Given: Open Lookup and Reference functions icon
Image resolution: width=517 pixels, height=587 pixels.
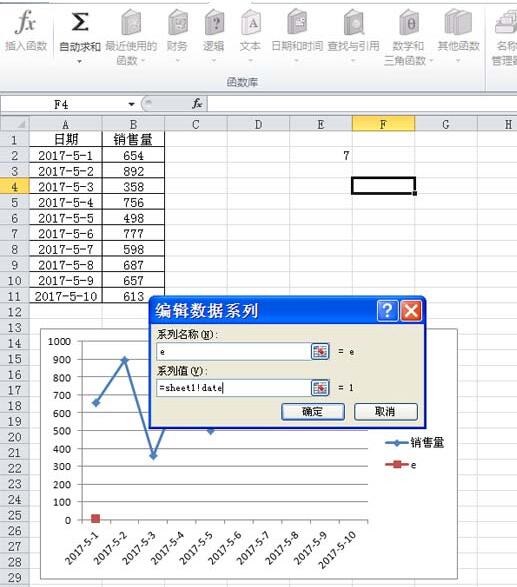Looking at the screenshot, I should pyautogui.click(x=353, y=22).
